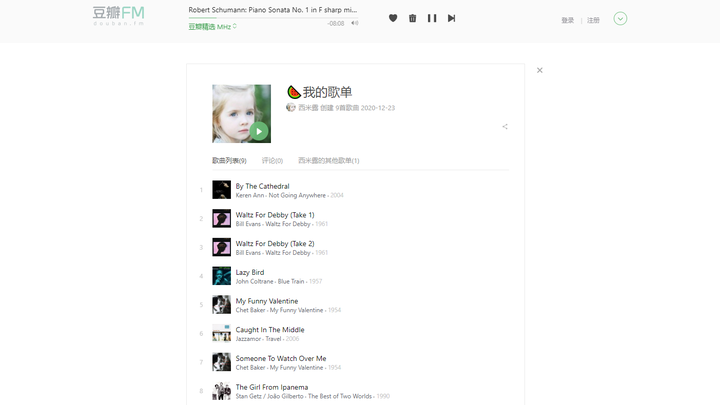Trash the currently playing song
Image resolution: width=720 pixels, height=405 pixels.
click(x=412, y=18)
